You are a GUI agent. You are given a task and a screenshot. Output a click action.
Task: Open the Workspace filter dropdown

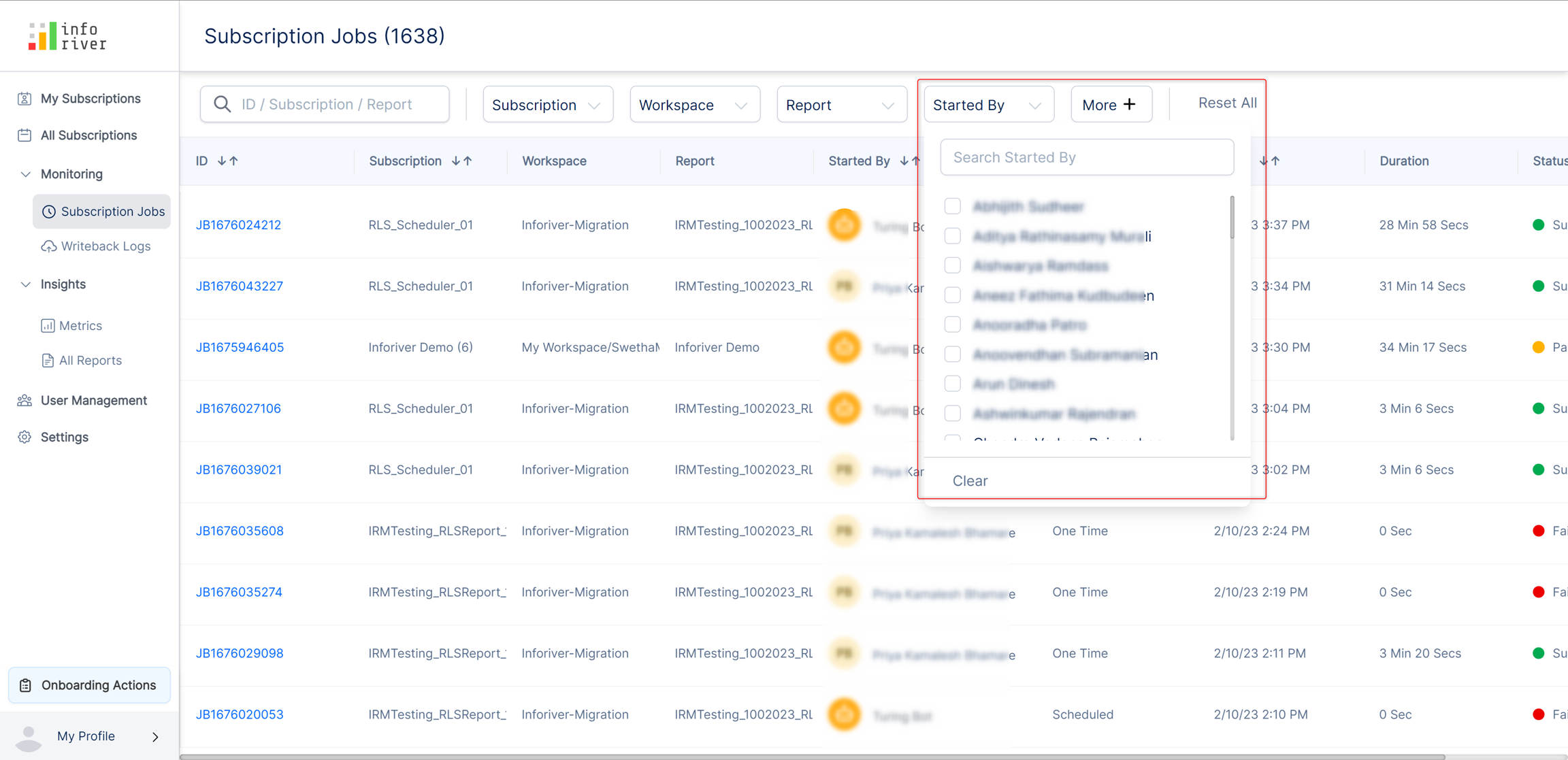point(694,105)
